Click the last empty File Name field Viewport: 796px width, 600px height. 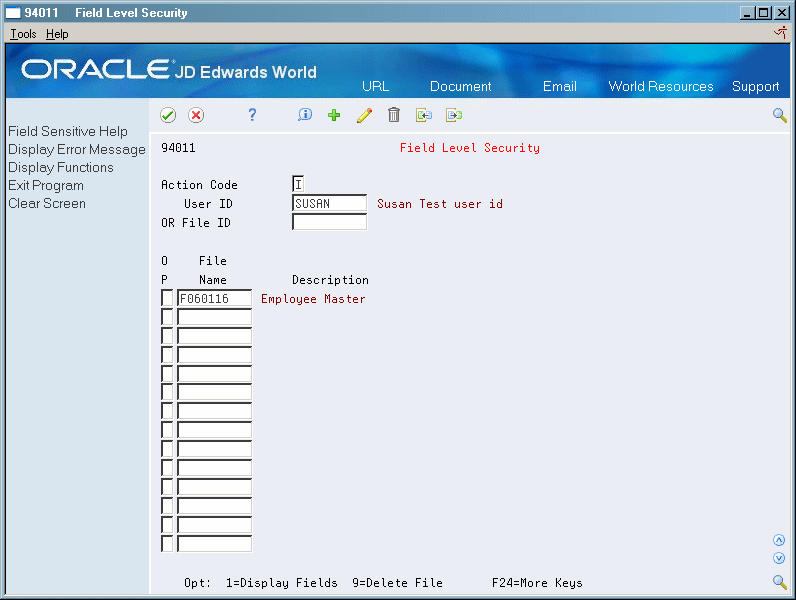(x=214, y=544)
